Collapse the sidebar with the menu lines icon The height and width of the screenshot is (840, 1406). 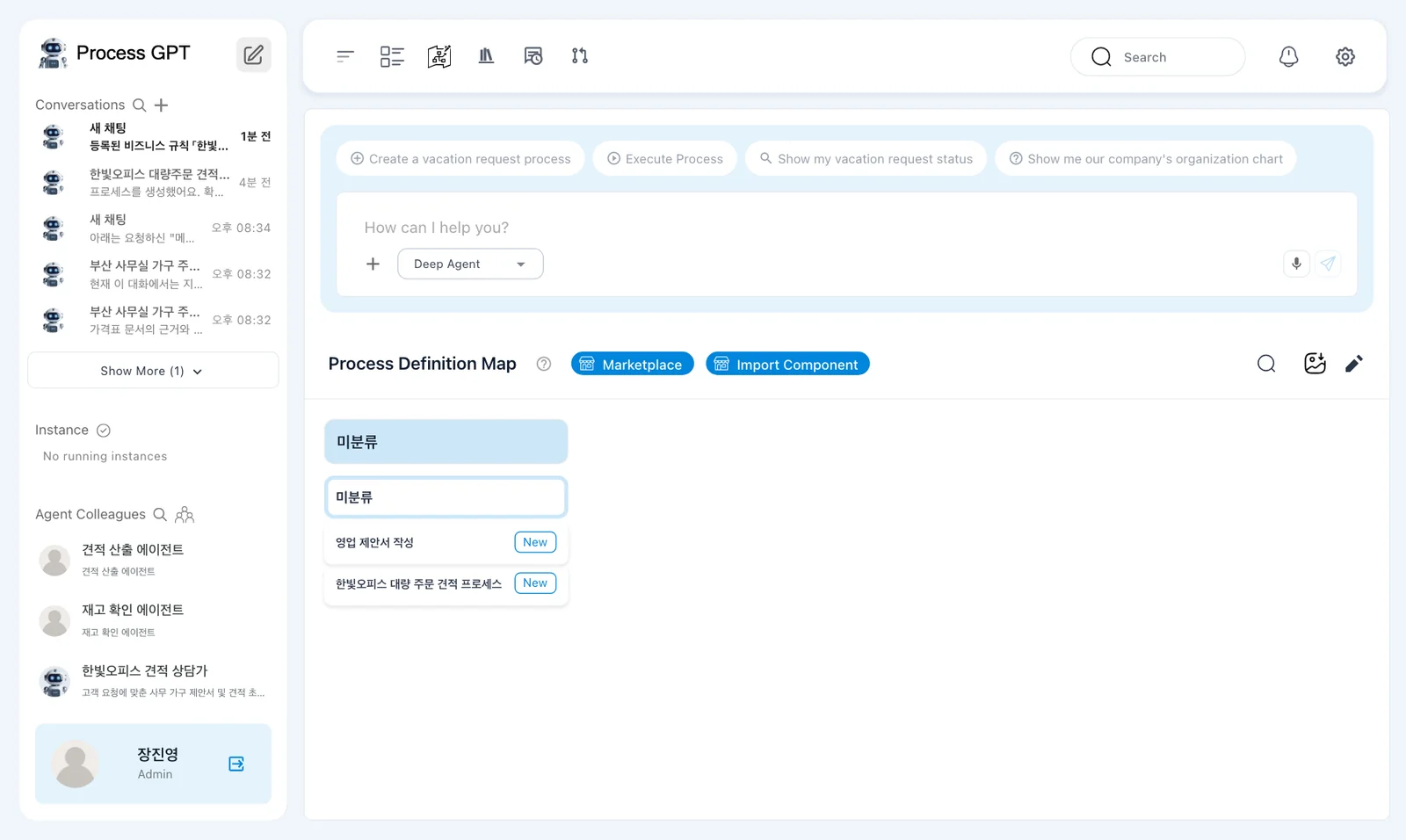[344, 56]
